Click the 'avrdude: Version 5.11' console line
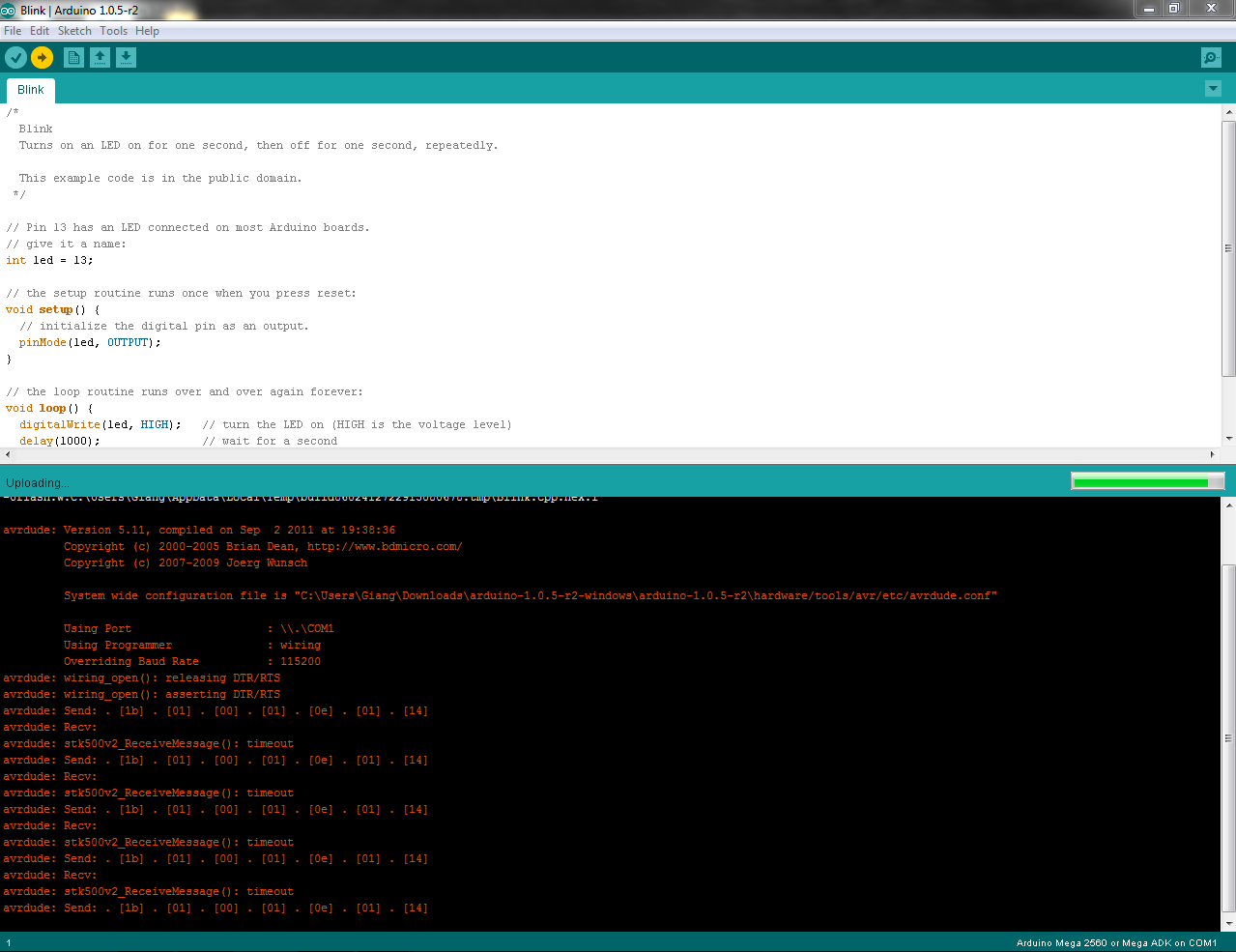The image size is (1236, 952). click(199, 530)
